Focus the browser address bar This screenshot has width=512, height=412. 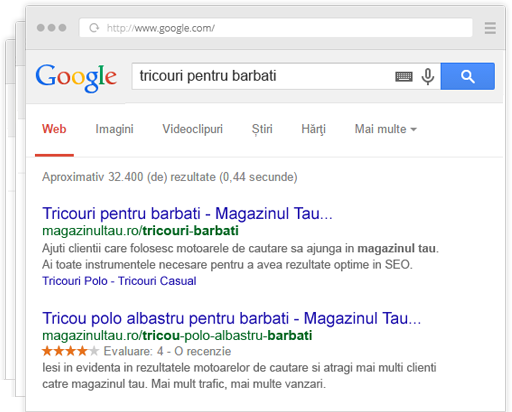point(276,28)
